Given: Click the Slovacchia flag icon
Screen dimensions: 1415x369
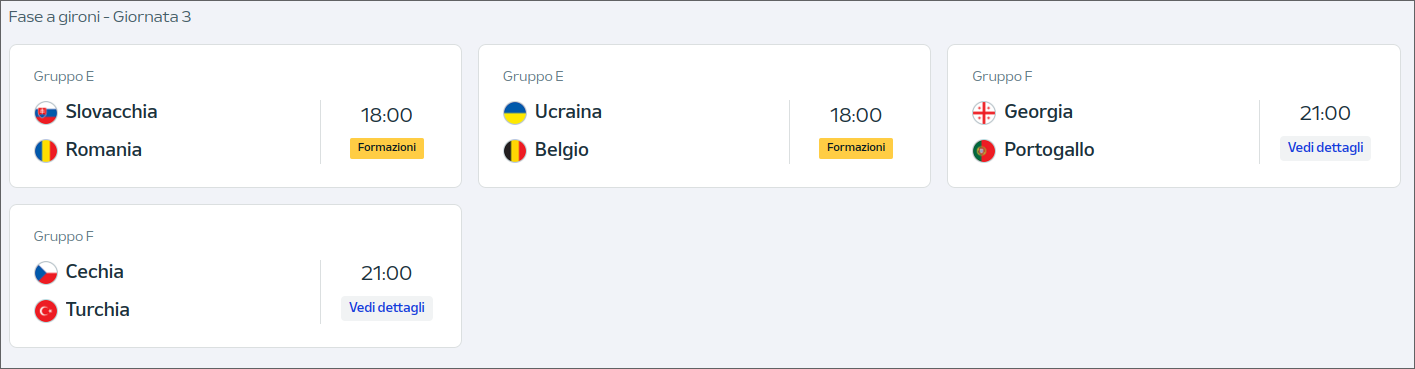Looking at the screenshot, I should (46, 112).
